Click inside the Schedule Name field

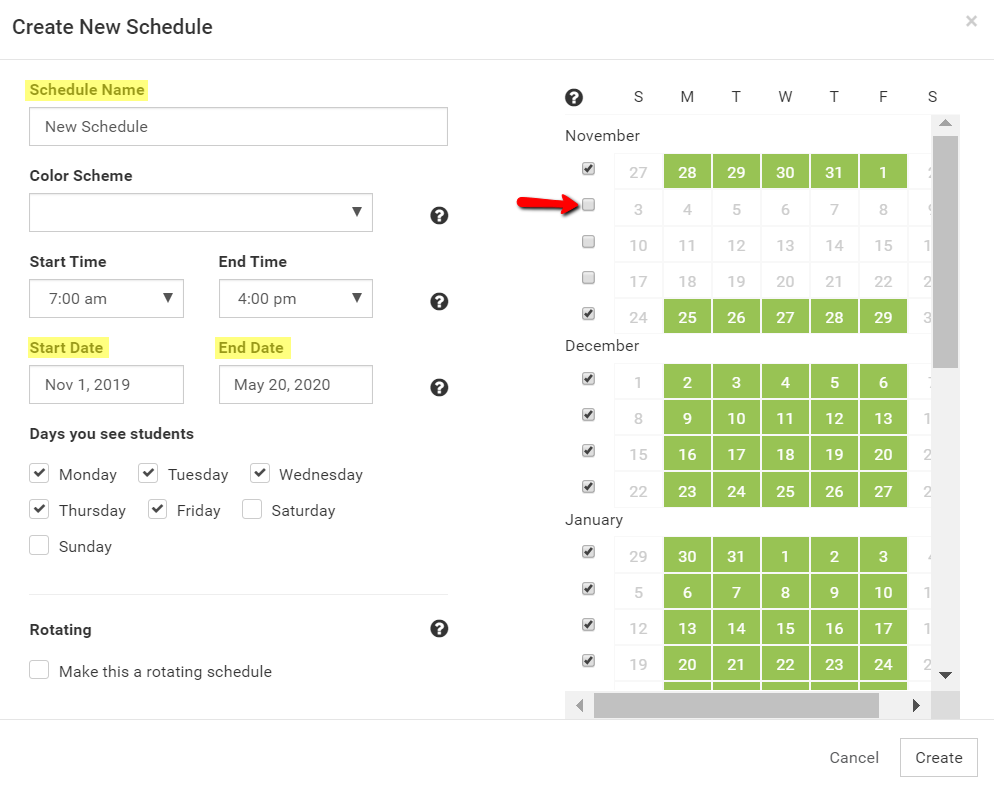click(238, 127)
